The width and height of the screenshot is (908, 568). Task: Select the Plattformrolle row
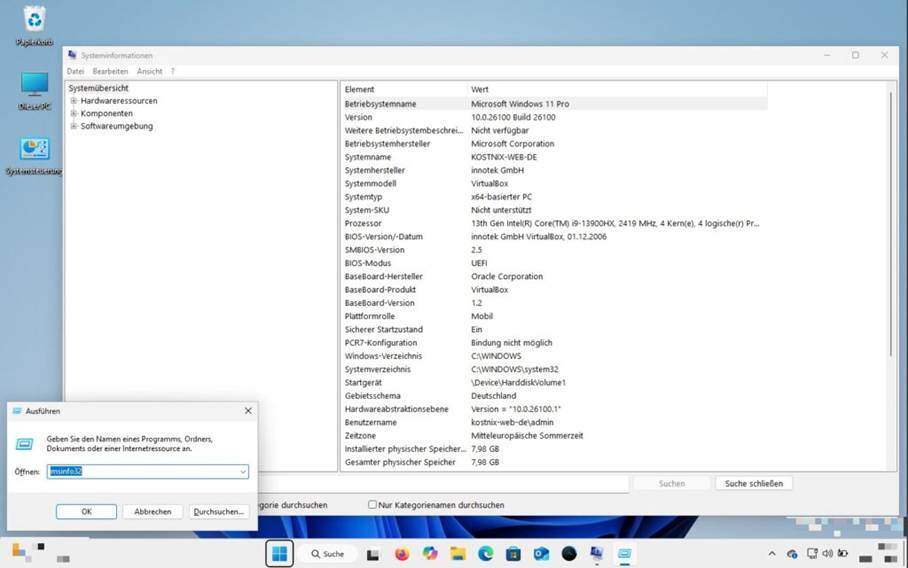(555, 317)
